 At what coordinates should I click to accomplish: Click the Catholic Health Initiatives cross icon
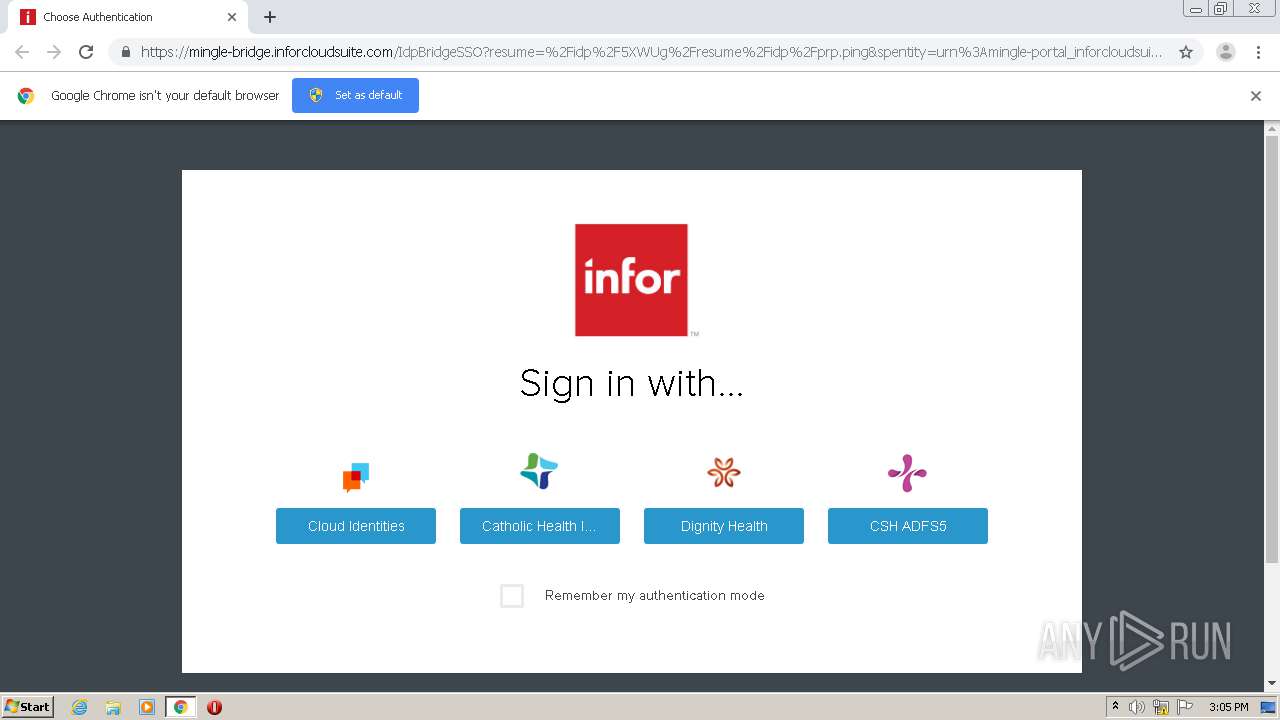pyautogui.click(x=539, y=471)
